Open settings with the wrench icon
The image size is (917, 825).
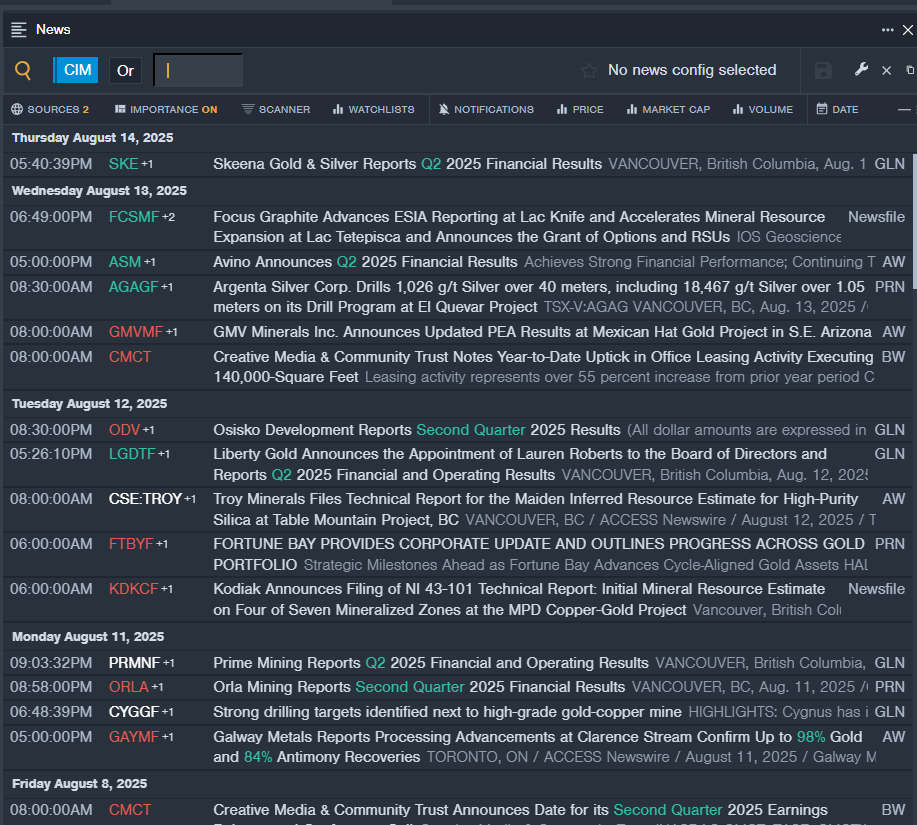tap(861, 70)
